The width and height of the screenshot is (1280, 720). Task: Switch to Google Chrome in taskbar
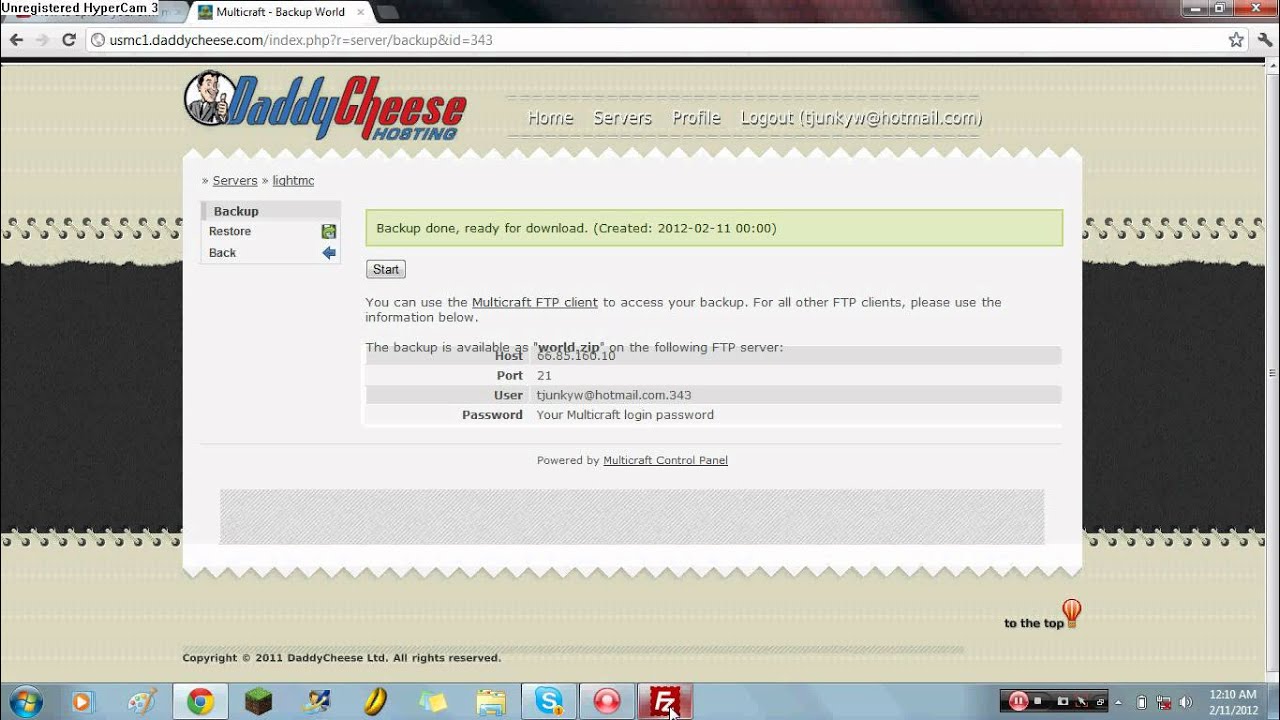[x=200, y=702]
